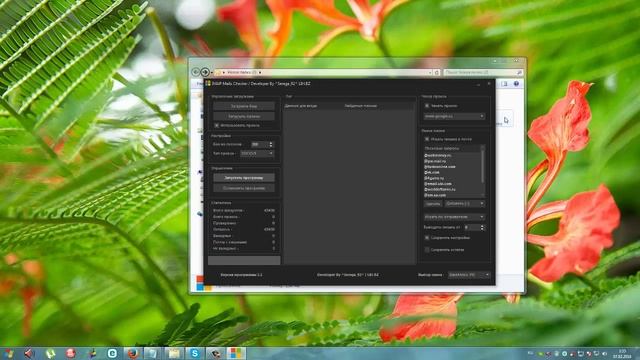Open Explorer help question-mark icon
Screen dimensions: 640x360
point(516,84)
